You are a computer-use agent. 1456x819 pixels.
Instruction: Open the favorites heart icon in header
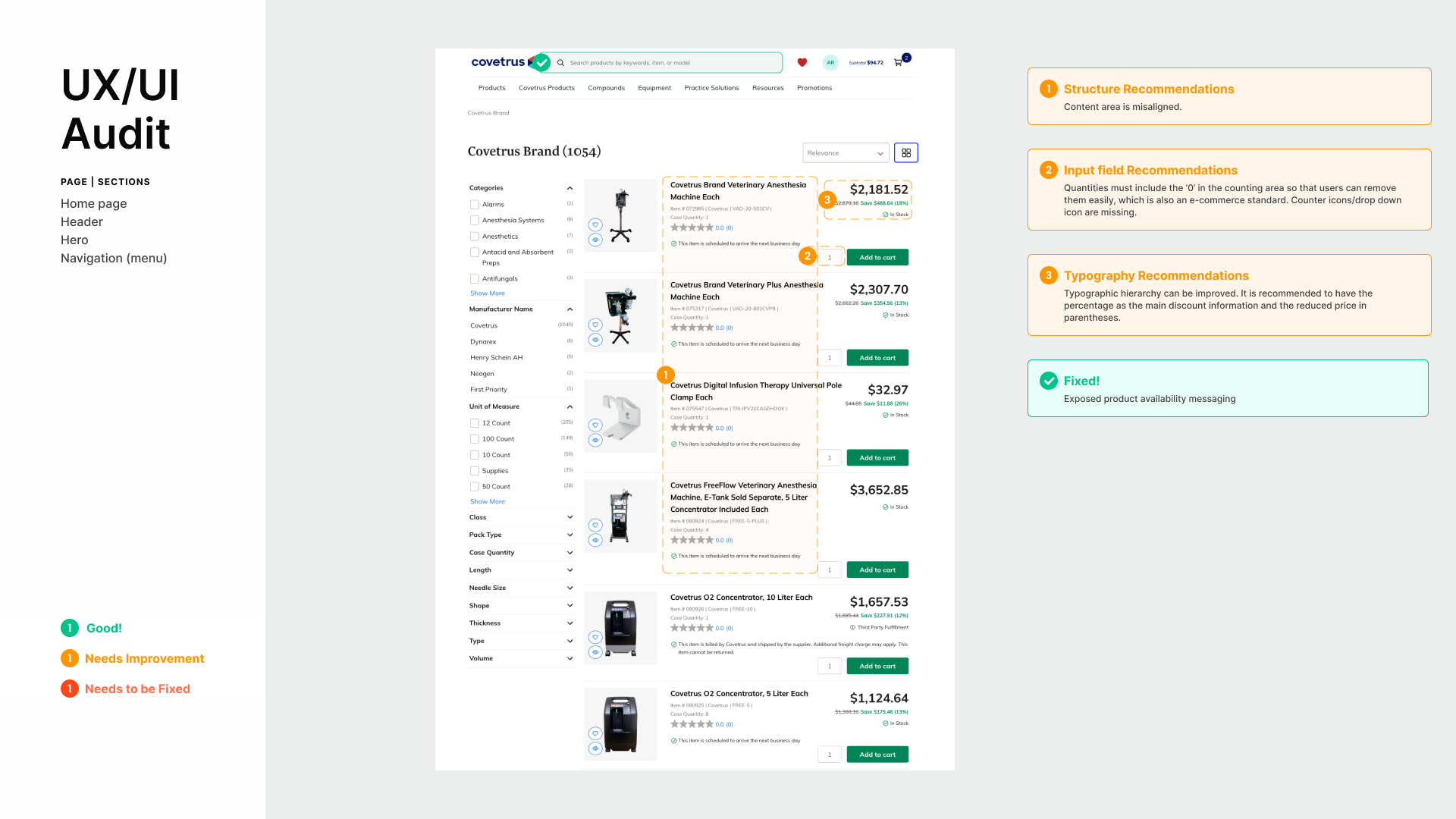pyautogui.click(x=802, y=62)
